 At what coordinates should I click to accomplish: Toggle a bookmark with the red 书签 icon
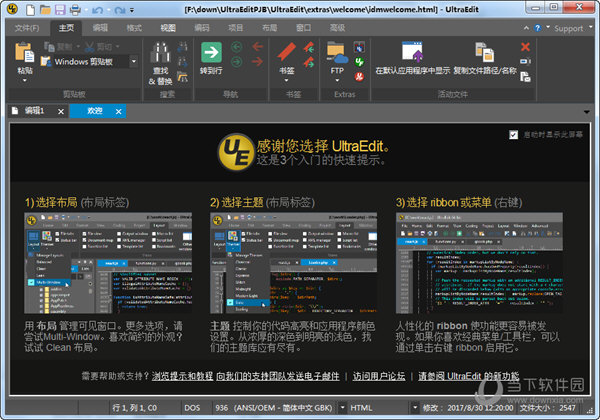(x=287, y=52)
